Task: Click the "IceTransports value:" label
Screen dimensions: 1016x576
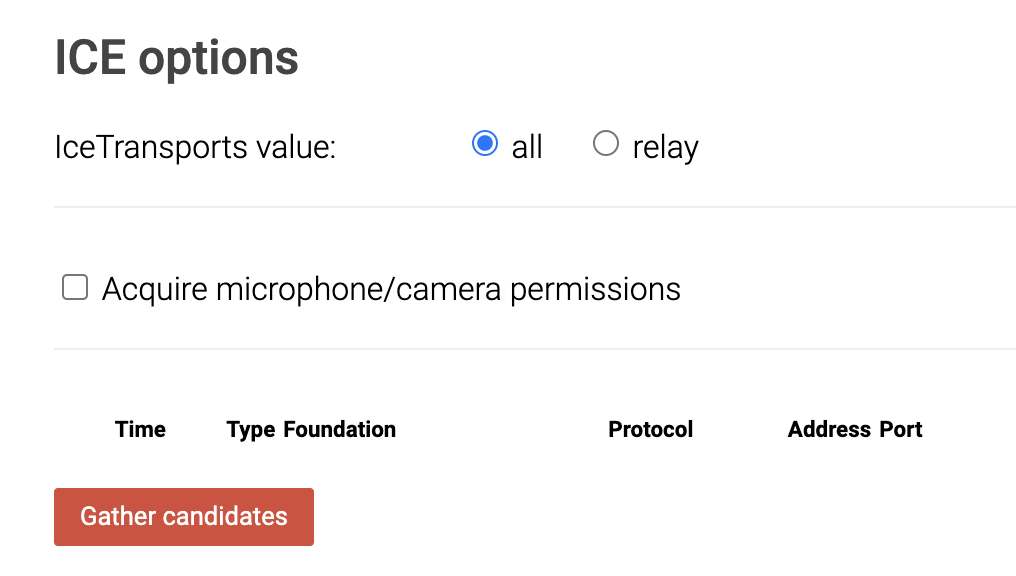Action: (x=196, y=148)
